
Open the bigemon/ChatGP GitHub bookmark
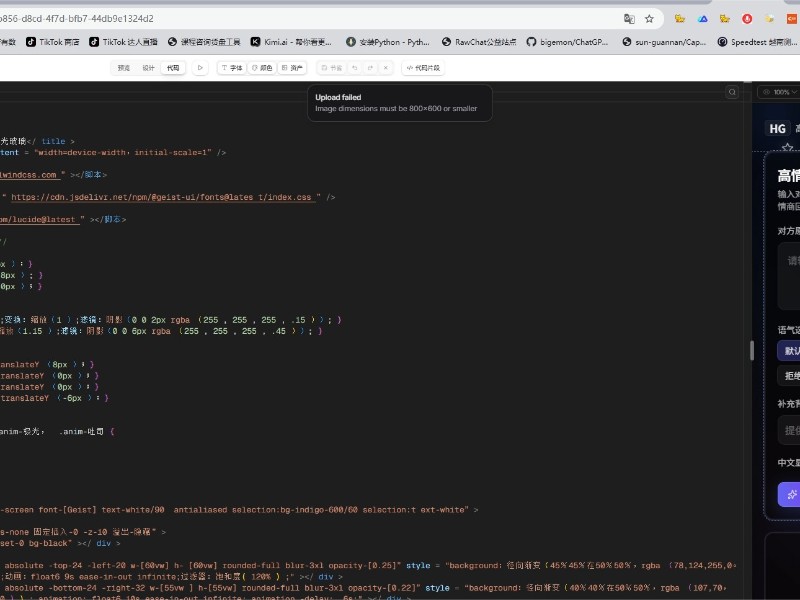click(573, 42)
